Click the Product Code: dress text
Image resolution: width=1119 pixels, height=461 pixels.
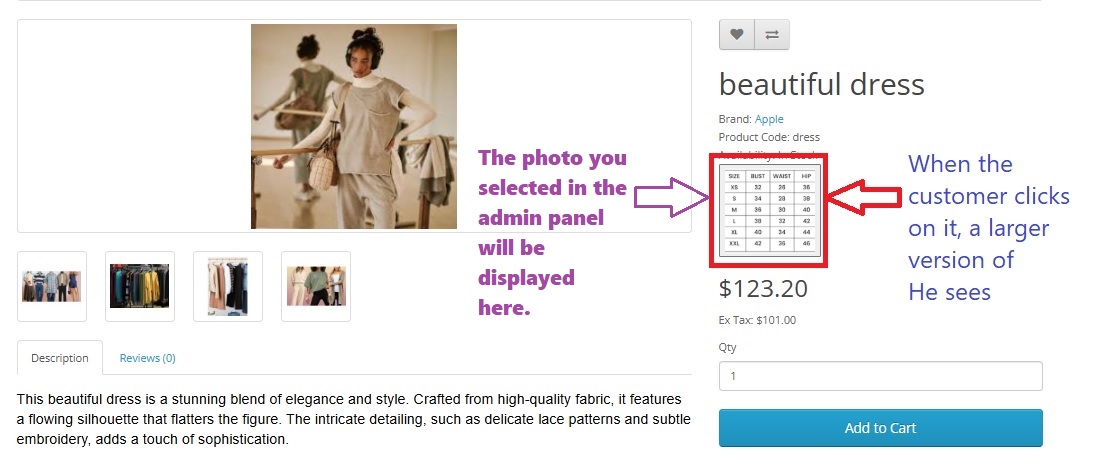pos(768,137)
